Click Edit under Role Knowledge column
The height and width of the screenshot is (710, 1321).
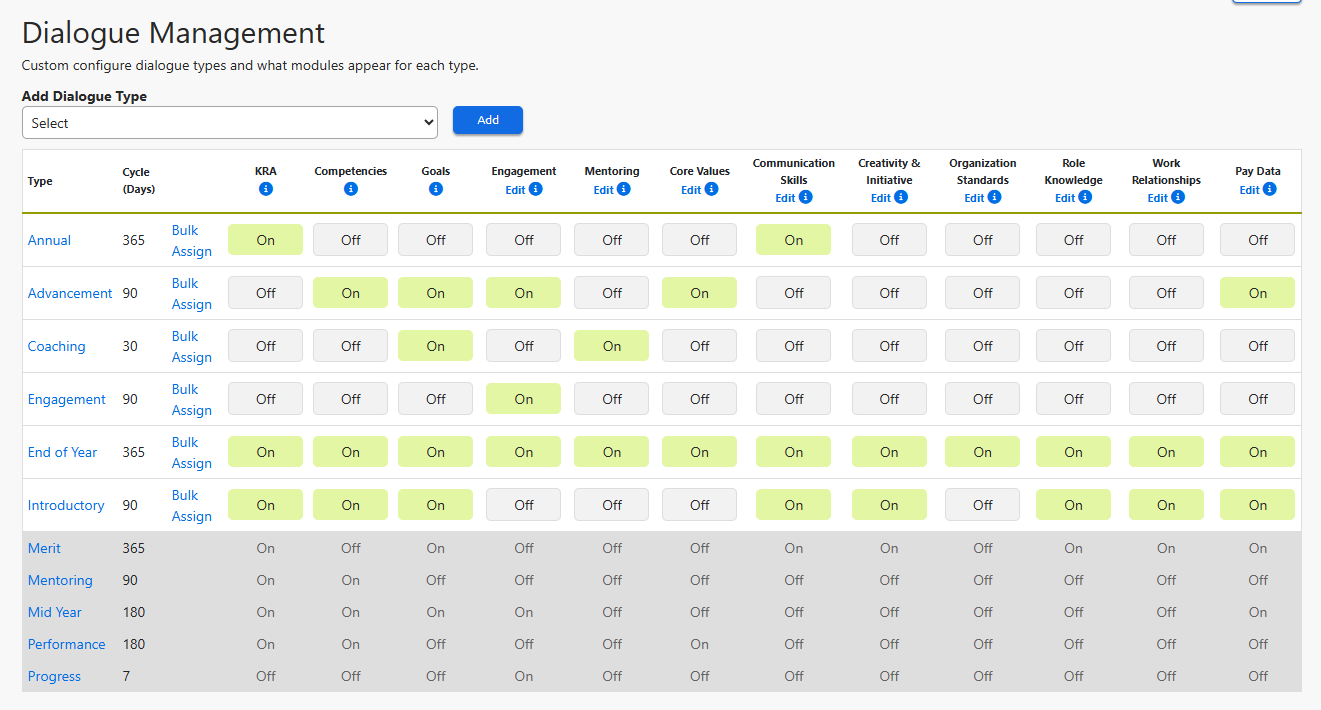(1065, 198)
